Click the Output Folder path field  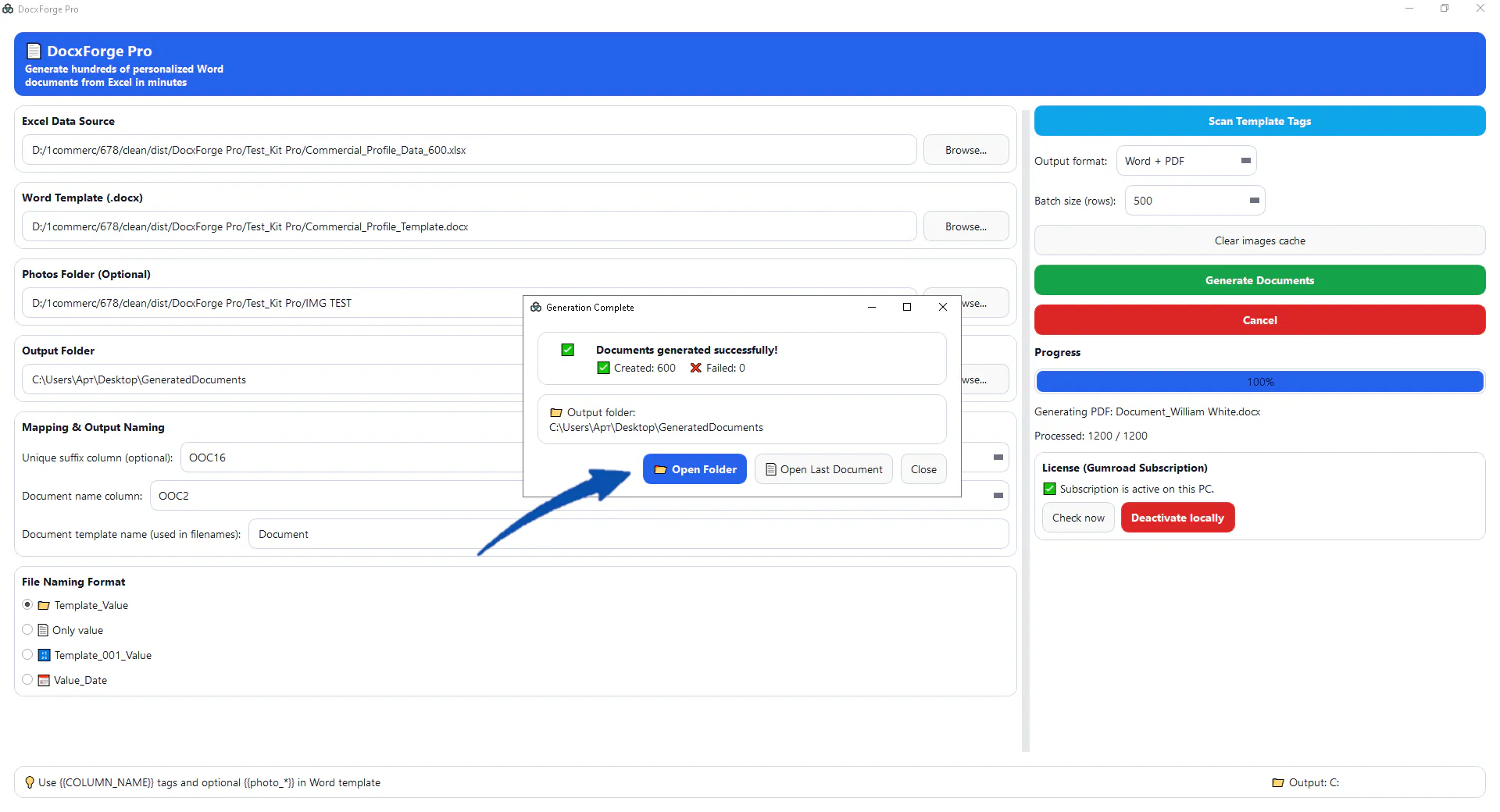coord(272,379)
